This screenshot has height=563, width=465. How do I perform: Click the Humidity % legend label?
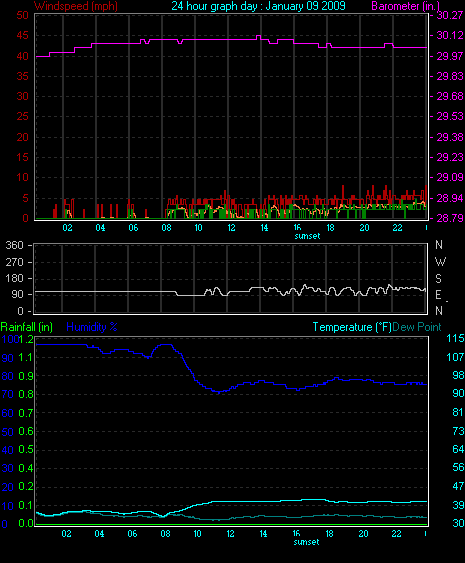[92, 327]
